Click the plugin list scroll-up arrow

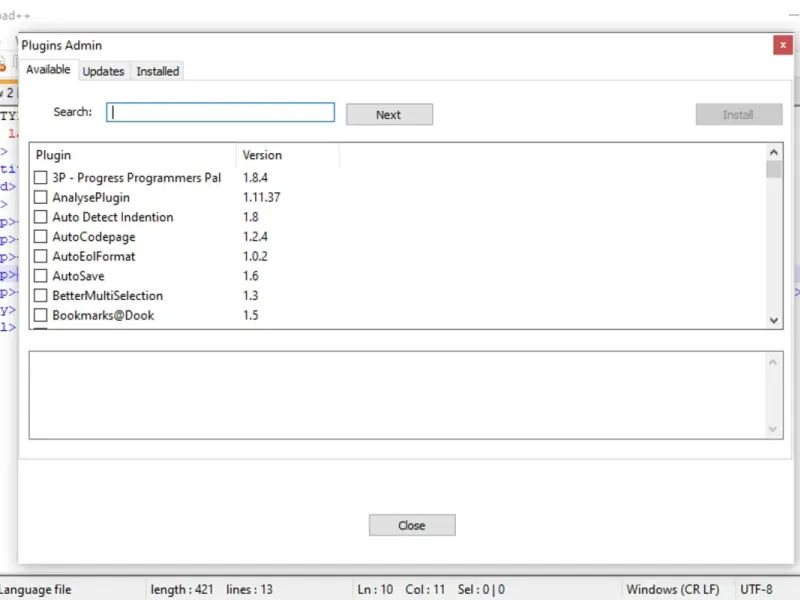click(773, 153)
